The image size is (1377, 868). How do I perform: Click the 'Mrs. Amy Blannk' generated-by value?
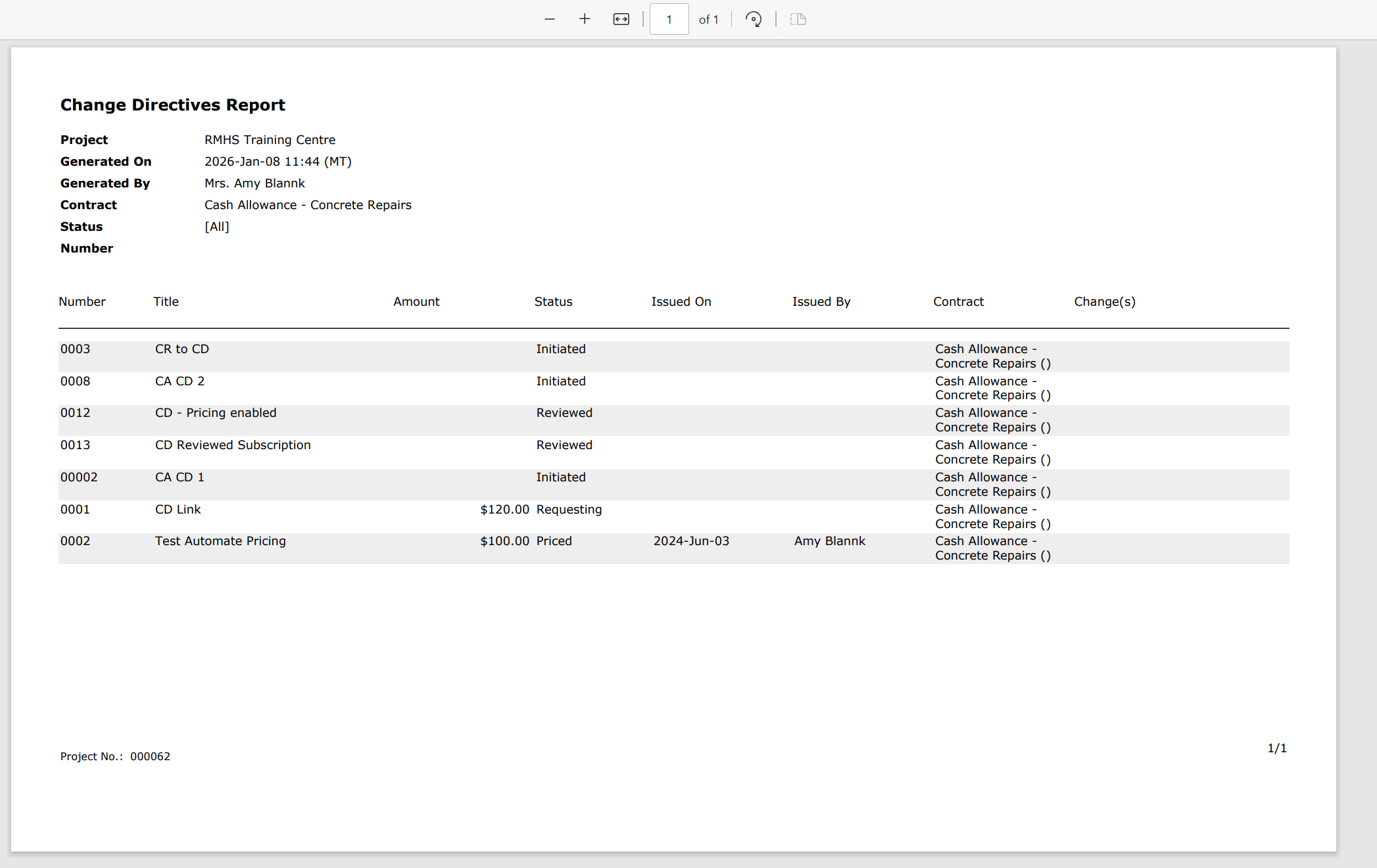254,183
